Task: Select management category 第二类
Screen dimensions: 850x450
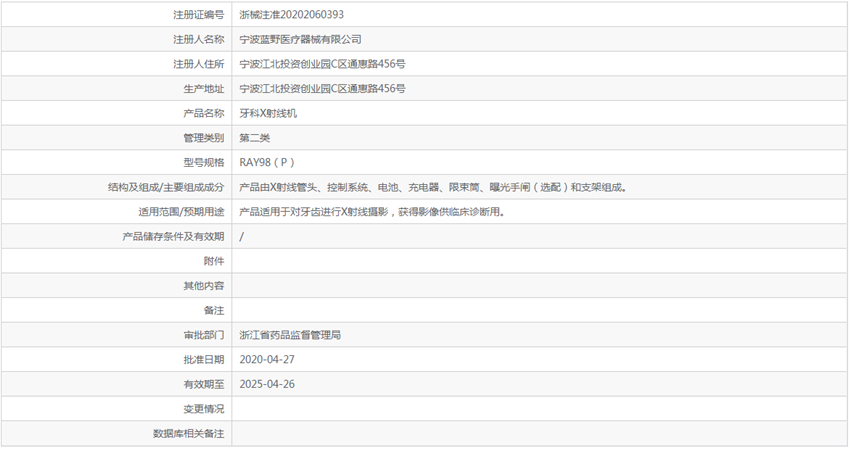Action: point(255,138)
